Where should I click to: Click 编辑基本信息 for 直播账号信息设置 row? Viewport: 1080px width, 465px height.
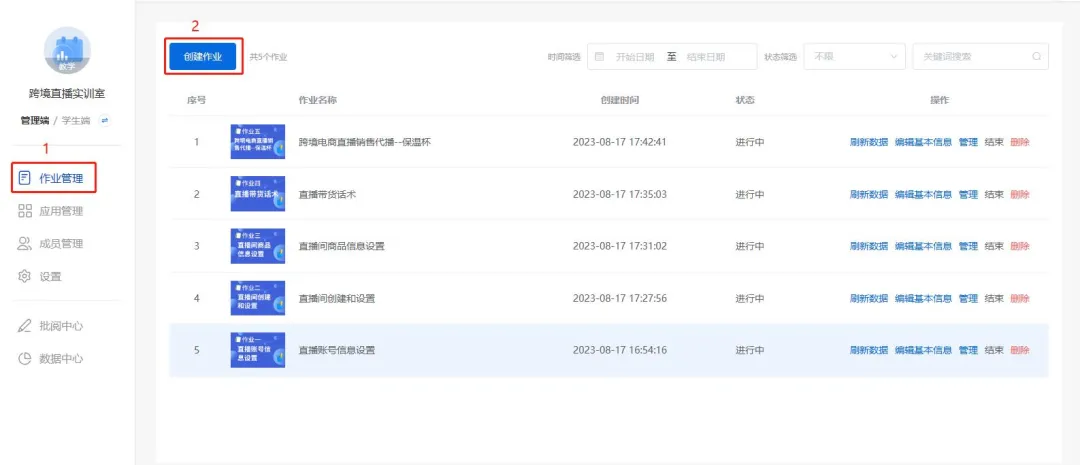pyautogui.click(x=923, y=350)
